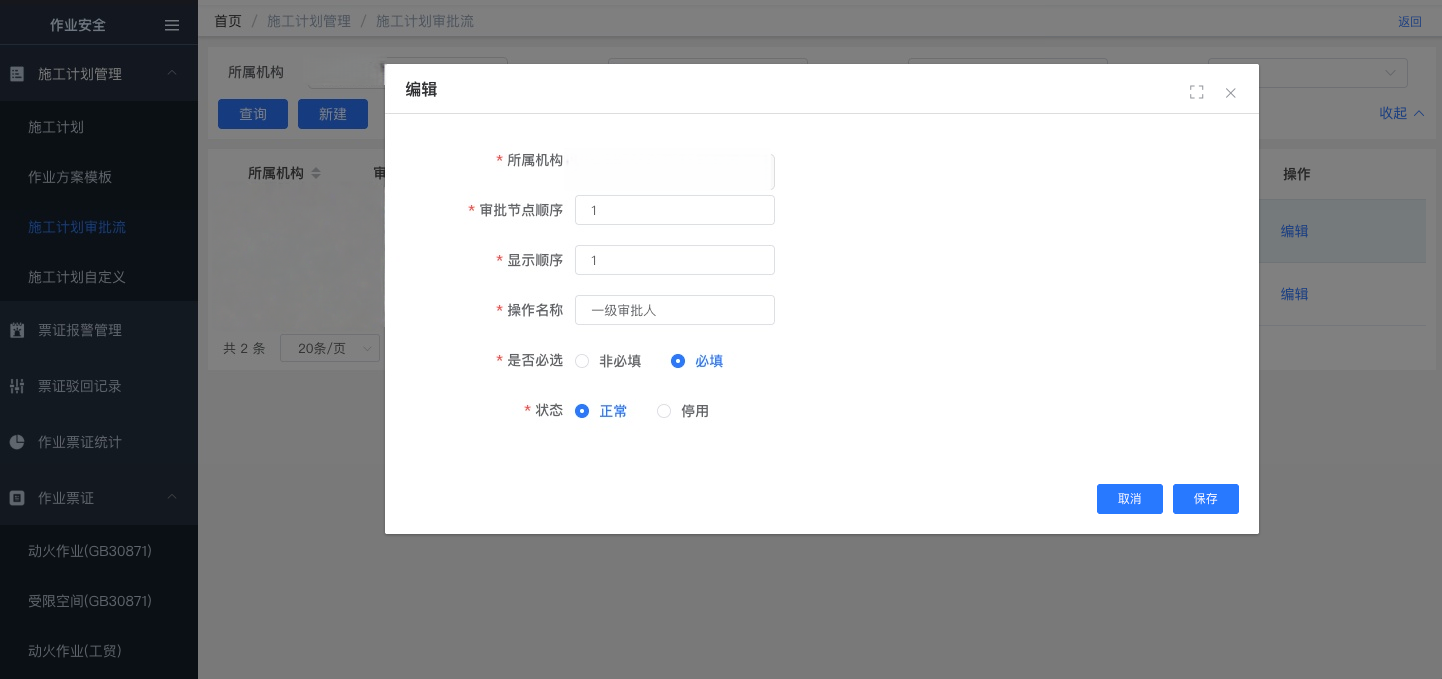The image size is (1442, 679).
Task: Close the 编辑 dialog with X icon
Action: [x=1231, y=93]
